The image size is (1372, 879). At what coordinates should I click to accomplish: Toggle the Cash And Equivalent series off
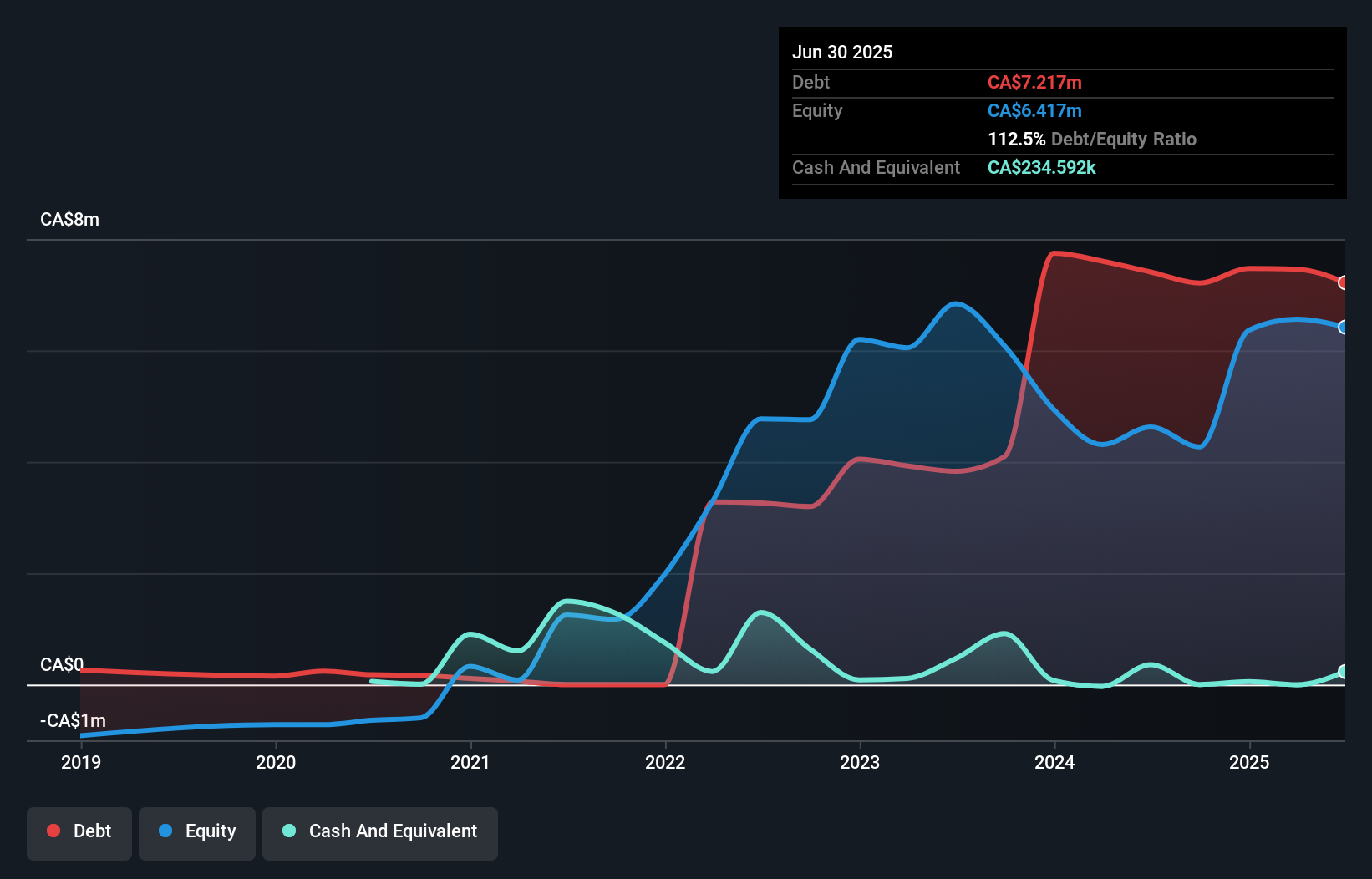(380, 831)
